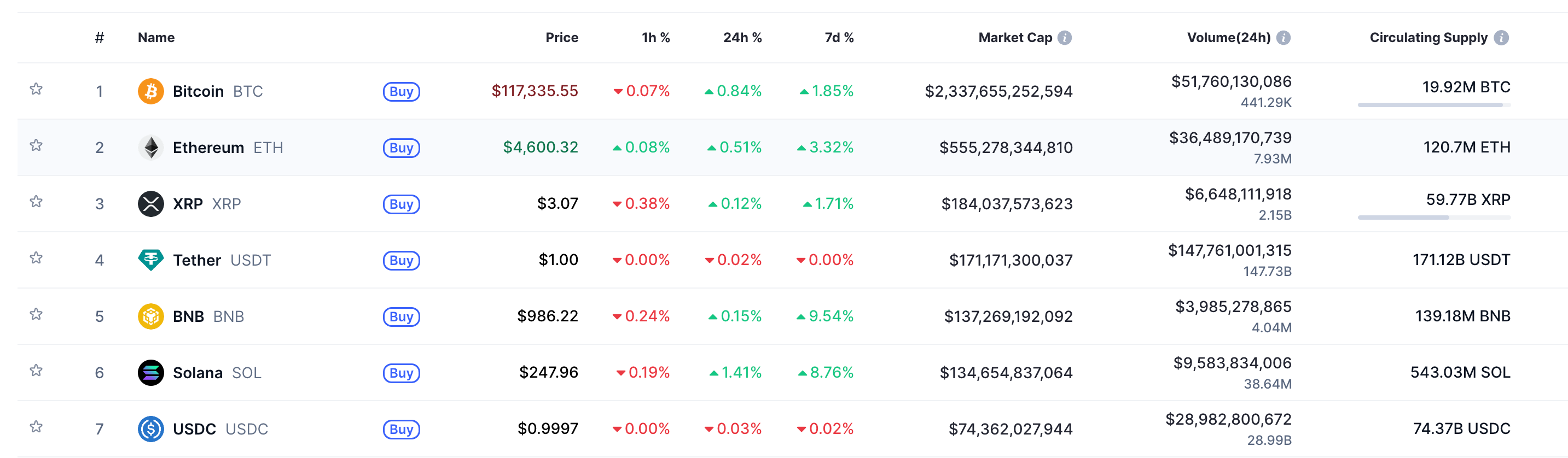Click Buy button for Solana

(401, 373)
